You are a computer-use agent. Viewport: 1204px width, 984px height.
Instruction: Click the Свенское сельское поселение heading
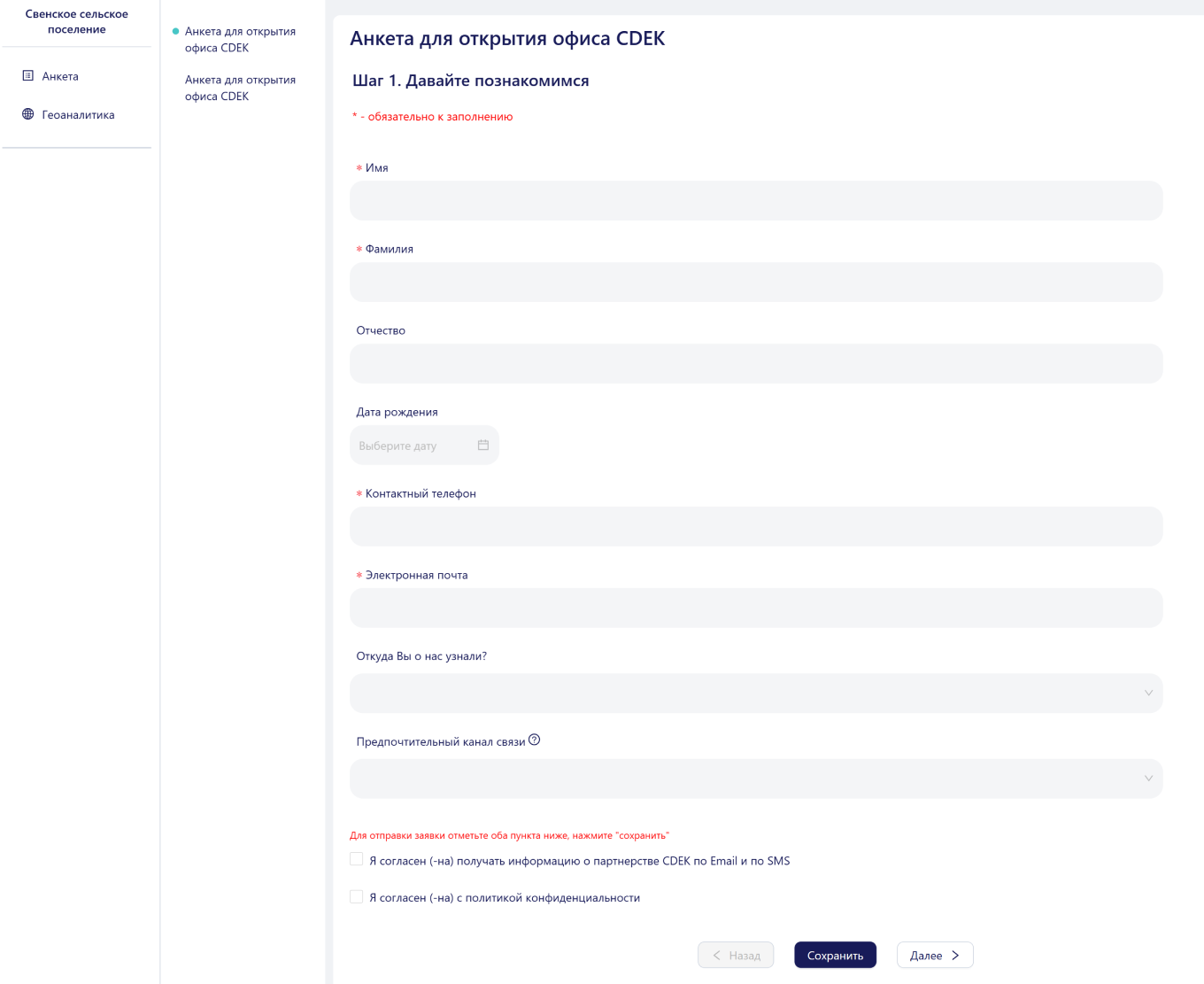[76, 21]
